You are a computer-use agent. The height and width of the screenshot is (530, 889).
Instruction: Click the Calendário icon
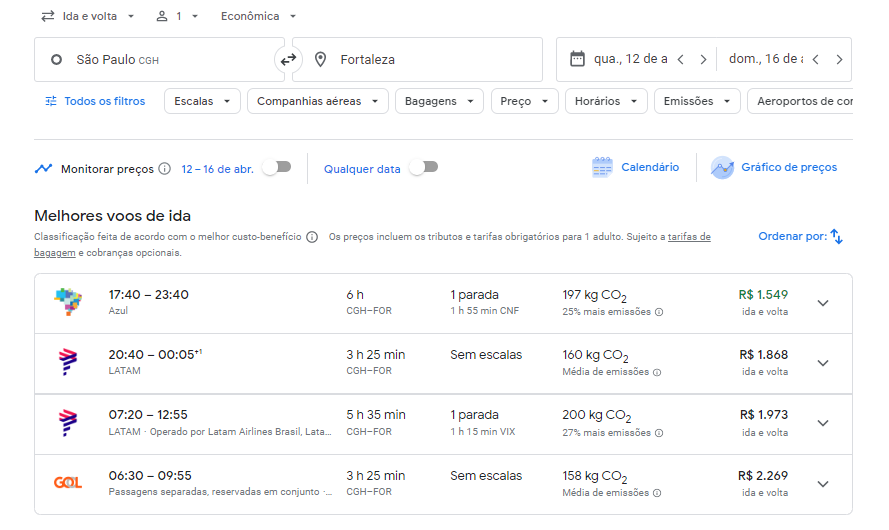coord(602,168)
